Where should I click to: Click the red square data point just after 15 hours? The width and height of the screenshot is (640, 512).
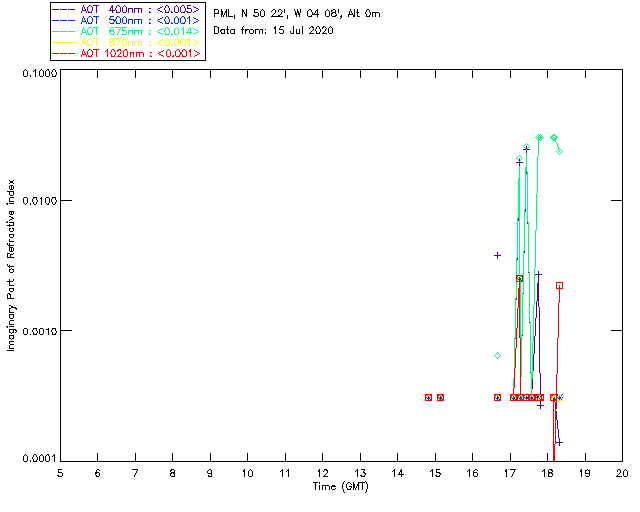tap(440, 397)
